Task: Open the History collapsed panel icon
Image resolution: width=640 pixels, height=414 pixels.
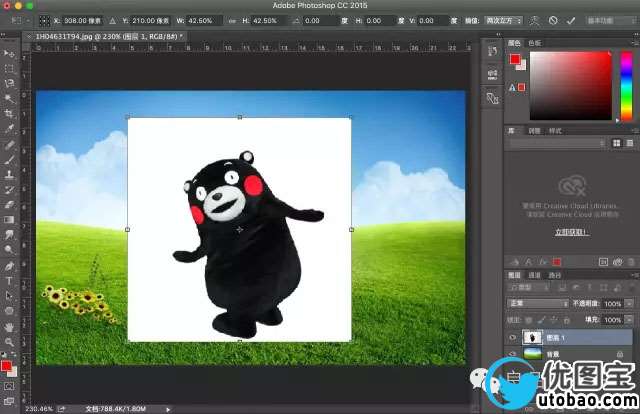Action: click(492, 51)
